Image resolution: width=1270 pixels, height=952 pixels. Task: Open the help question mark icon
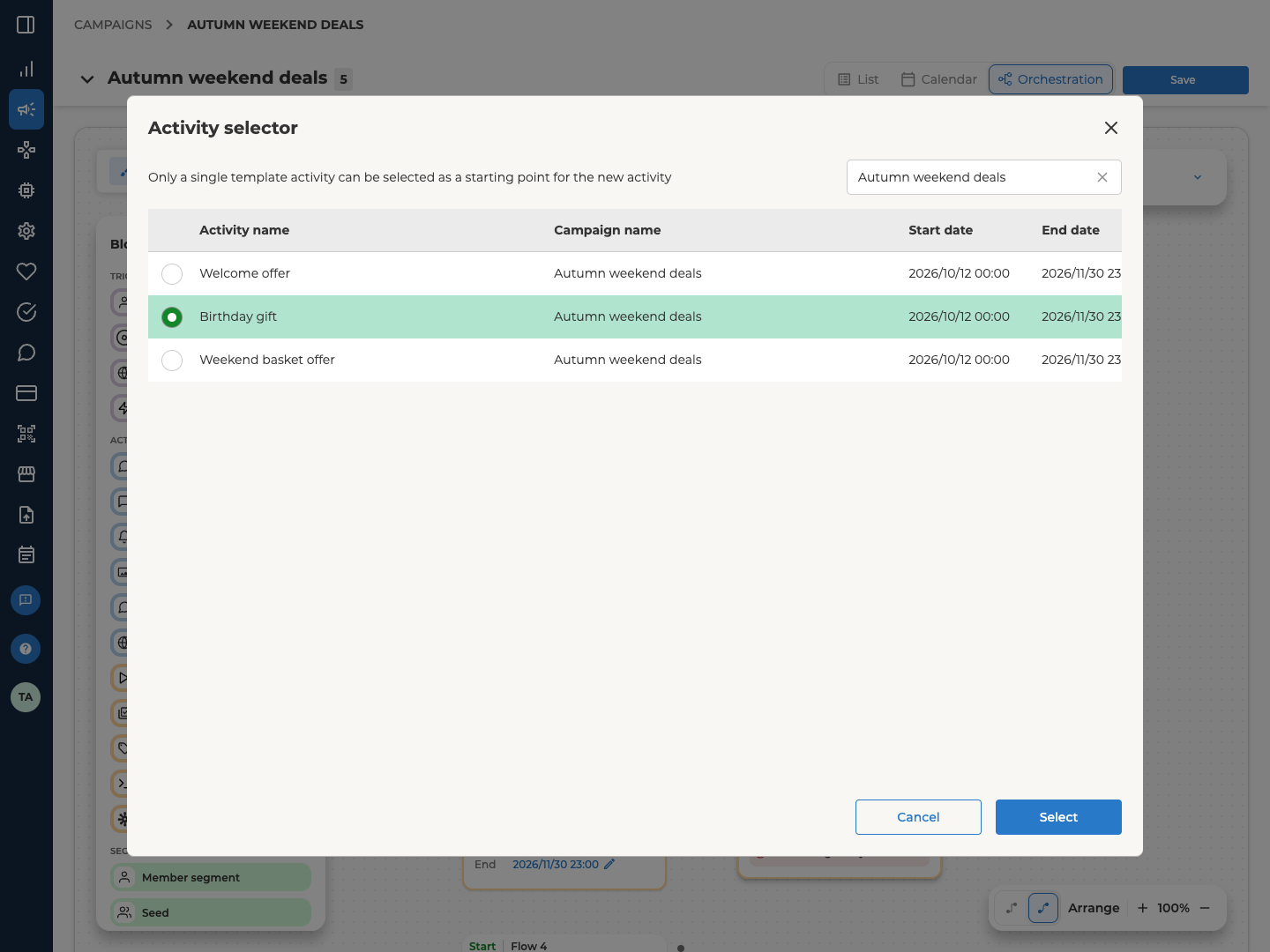26,649
